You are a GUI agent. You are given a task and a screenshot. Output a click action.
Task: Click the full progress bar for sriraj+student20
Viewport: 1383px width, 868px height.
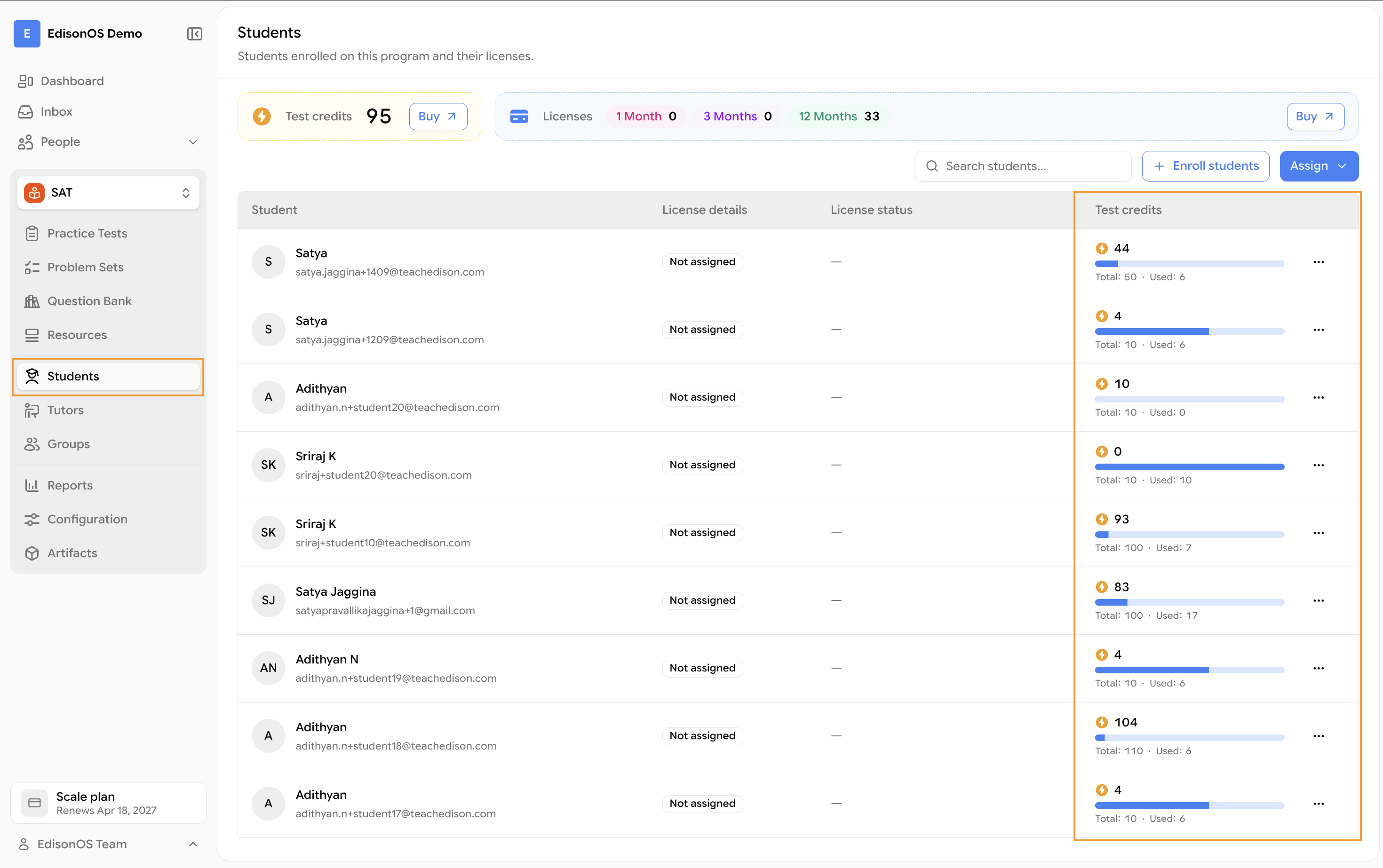(x=1190, y=467)
